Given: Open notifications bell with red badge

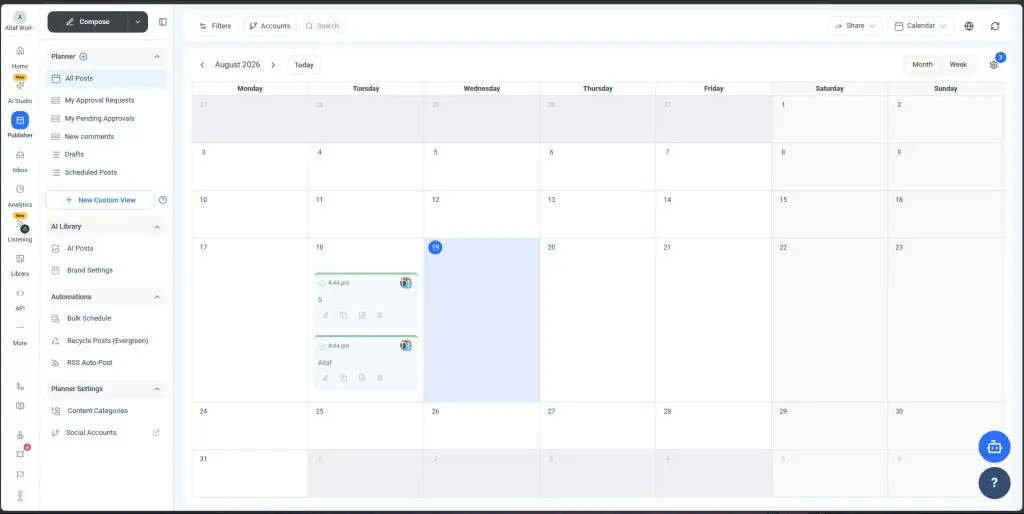Looking at the screenshot, I should pyautogui.click(x=20, y=454).
